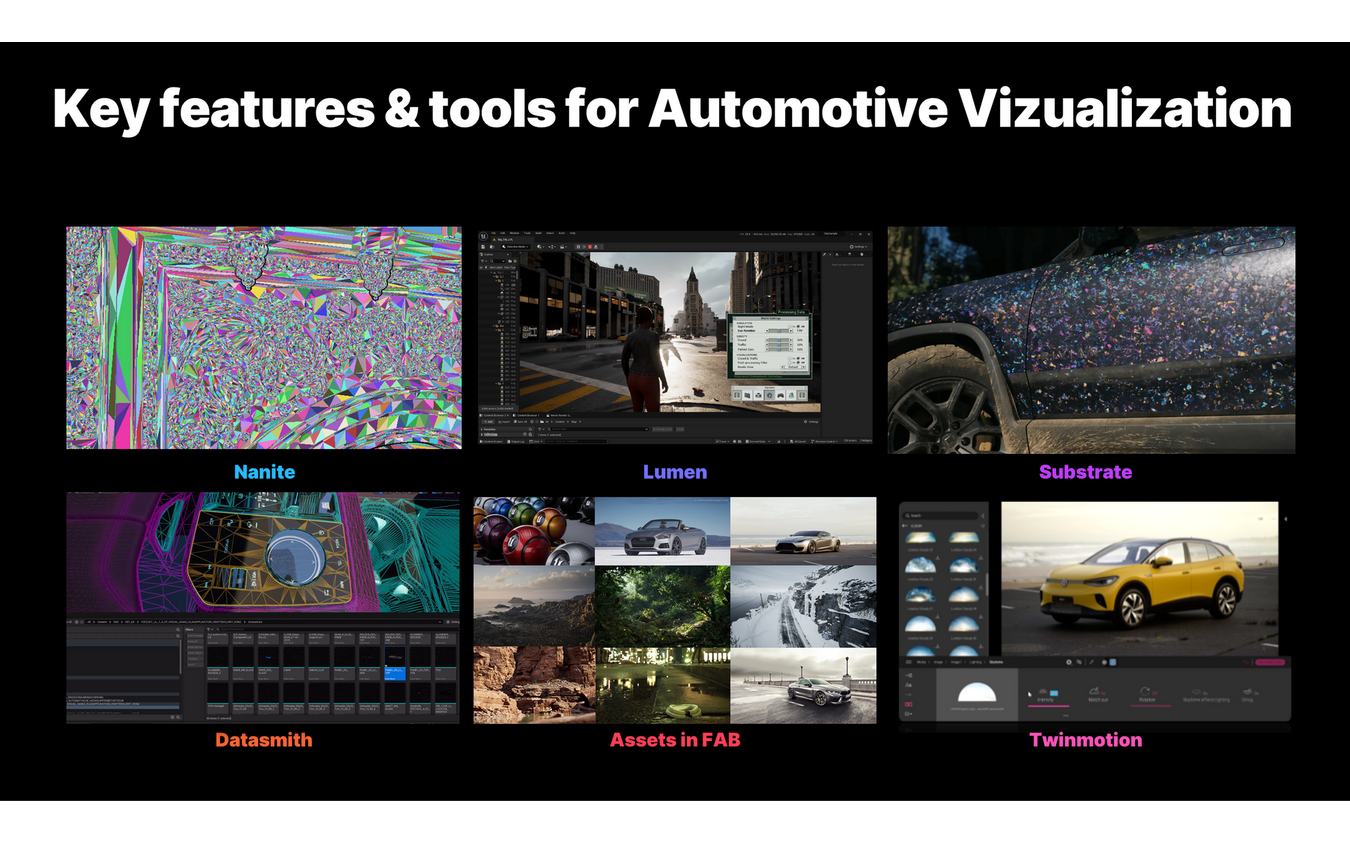Image resolution: width=1350 pixels, height=844 pixels.
Task: Click the Intensity icon in Twinmotion skydome panel
Action: tap(1043, 692)
